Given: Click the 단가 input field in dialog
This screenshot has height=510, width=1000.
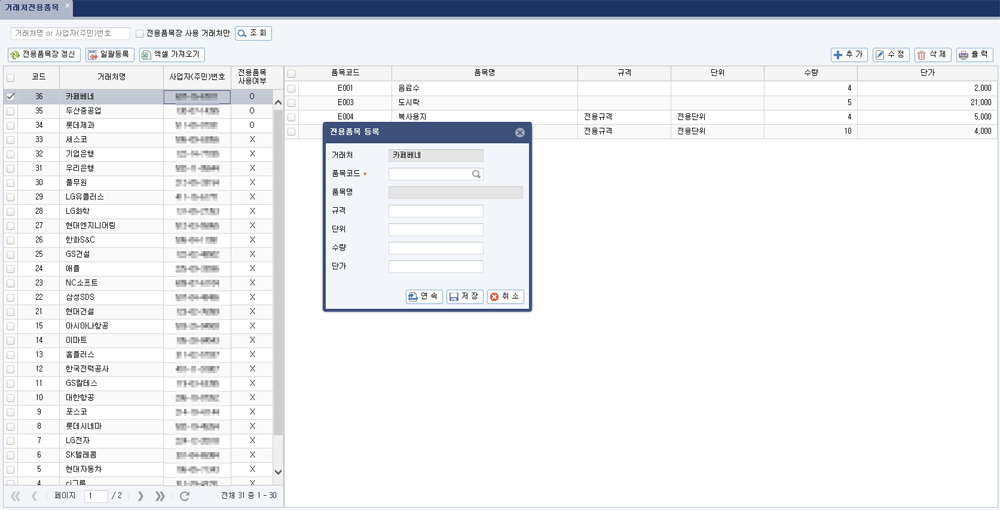Looking at the screenshot, I should pos(436,266).
